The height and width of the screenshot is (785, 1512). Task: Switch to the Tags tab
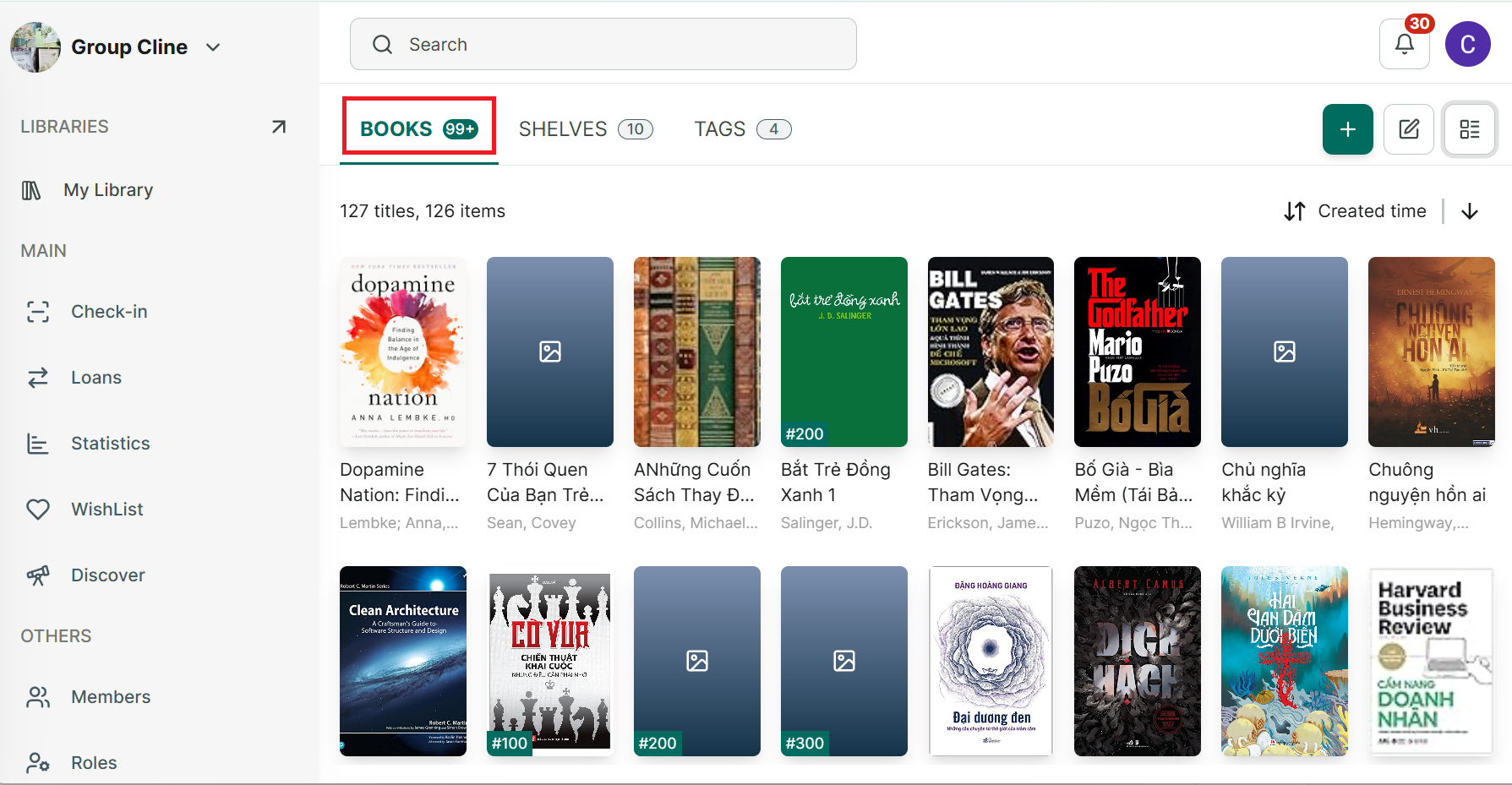click(x=741, y=129)
